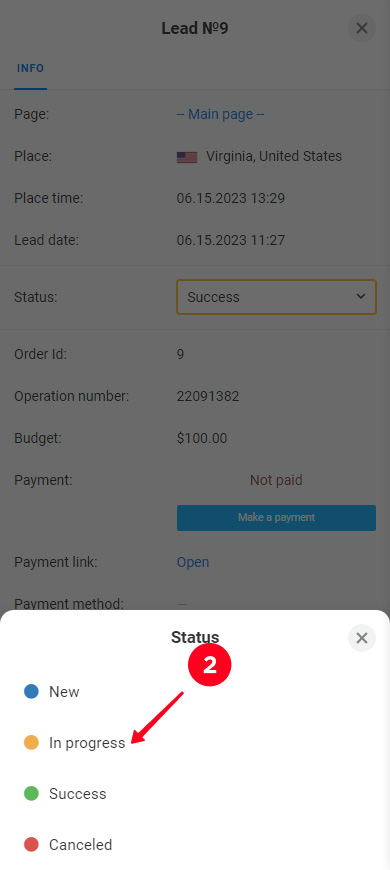The width and height of the screenshot is (390, 870).
Task: Set status to Success in list
Action: tap(77, 794)
